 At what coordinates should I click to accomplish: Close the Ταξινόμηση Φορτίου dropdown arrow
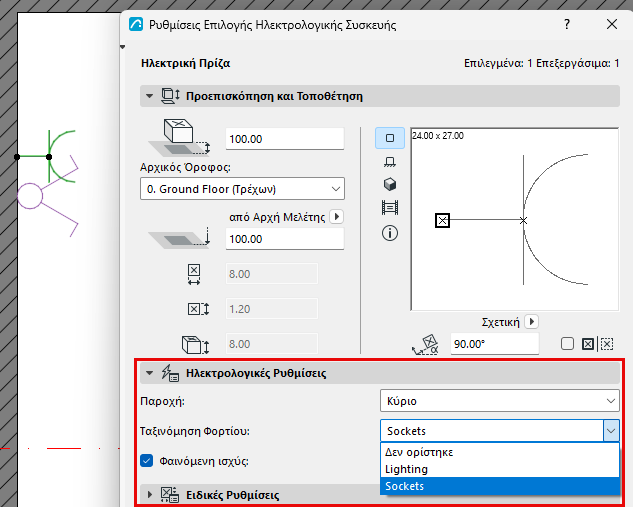(x=611, y=431)
